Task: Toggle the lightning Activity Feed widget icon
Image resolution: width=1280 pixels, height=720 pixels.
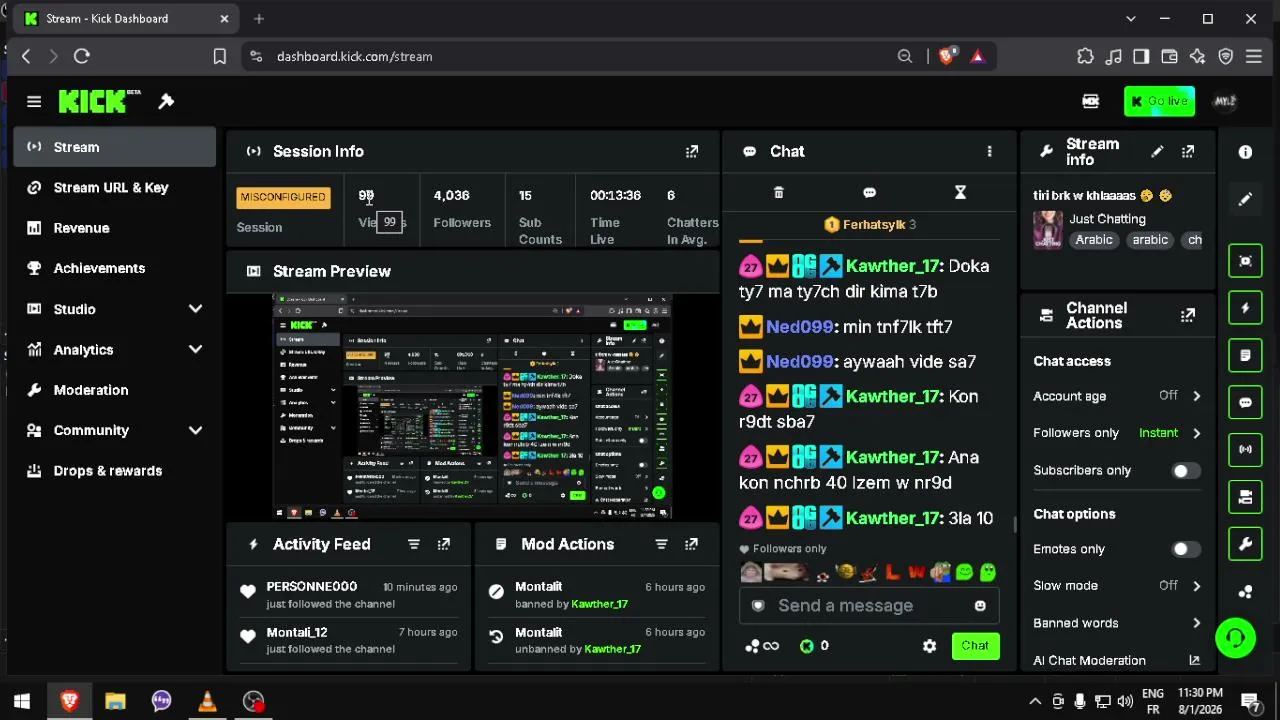Action: (1245, 308)
